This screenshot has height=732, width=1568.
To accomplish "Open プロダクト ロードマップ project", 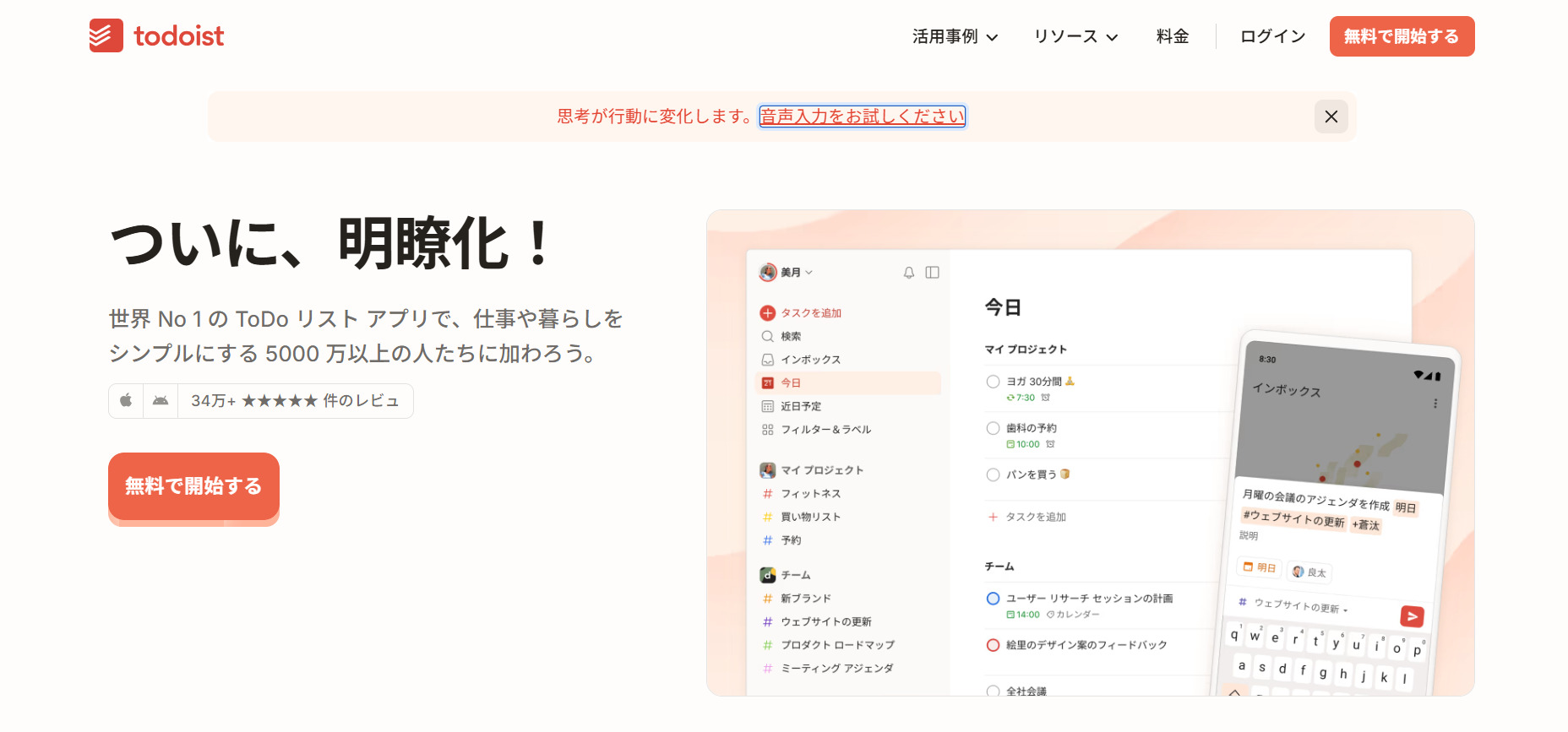I will tap(836, 645).
